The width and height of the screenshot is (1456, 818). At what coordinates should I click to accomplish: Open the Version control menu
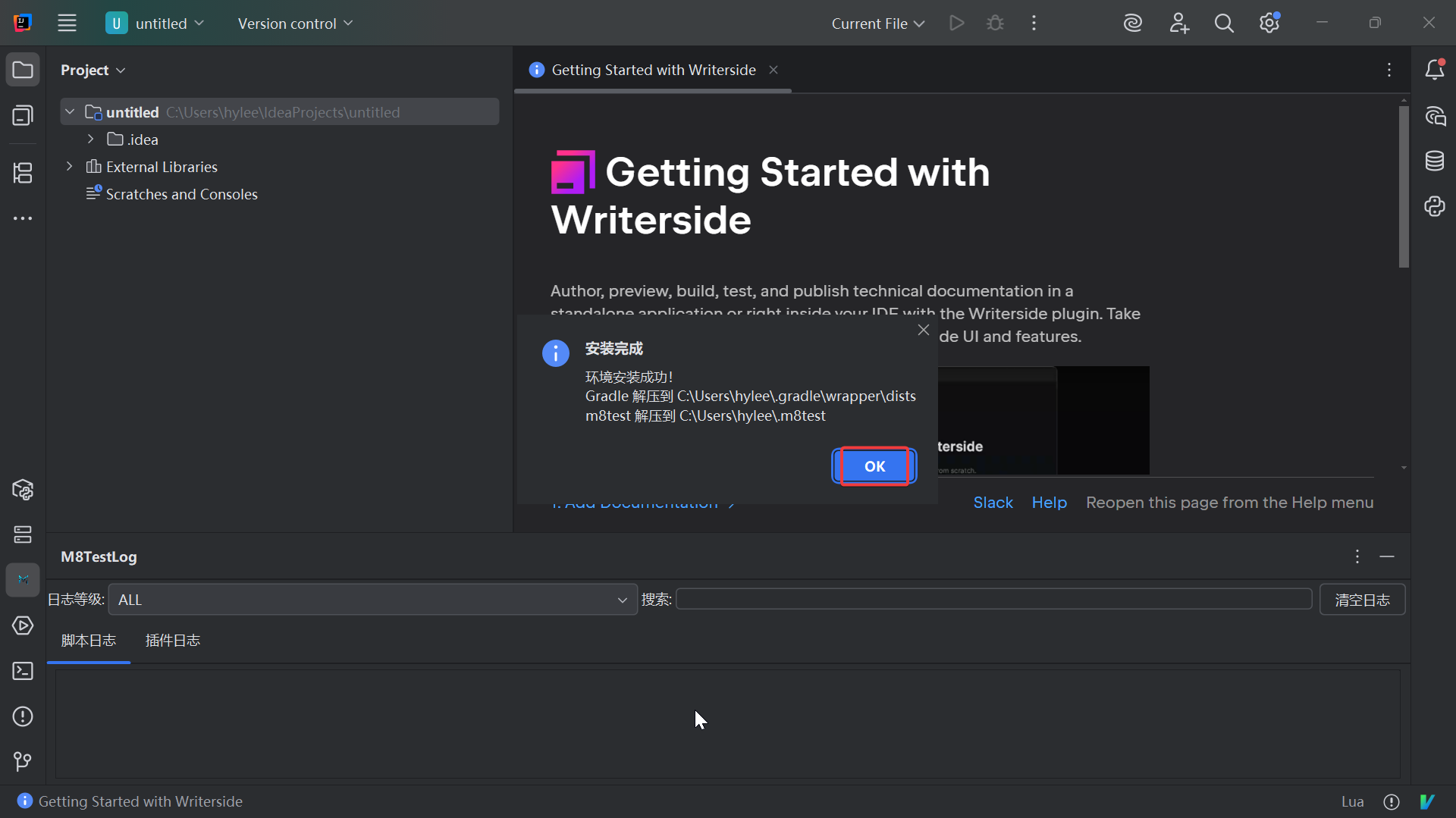tap(295, 24)
